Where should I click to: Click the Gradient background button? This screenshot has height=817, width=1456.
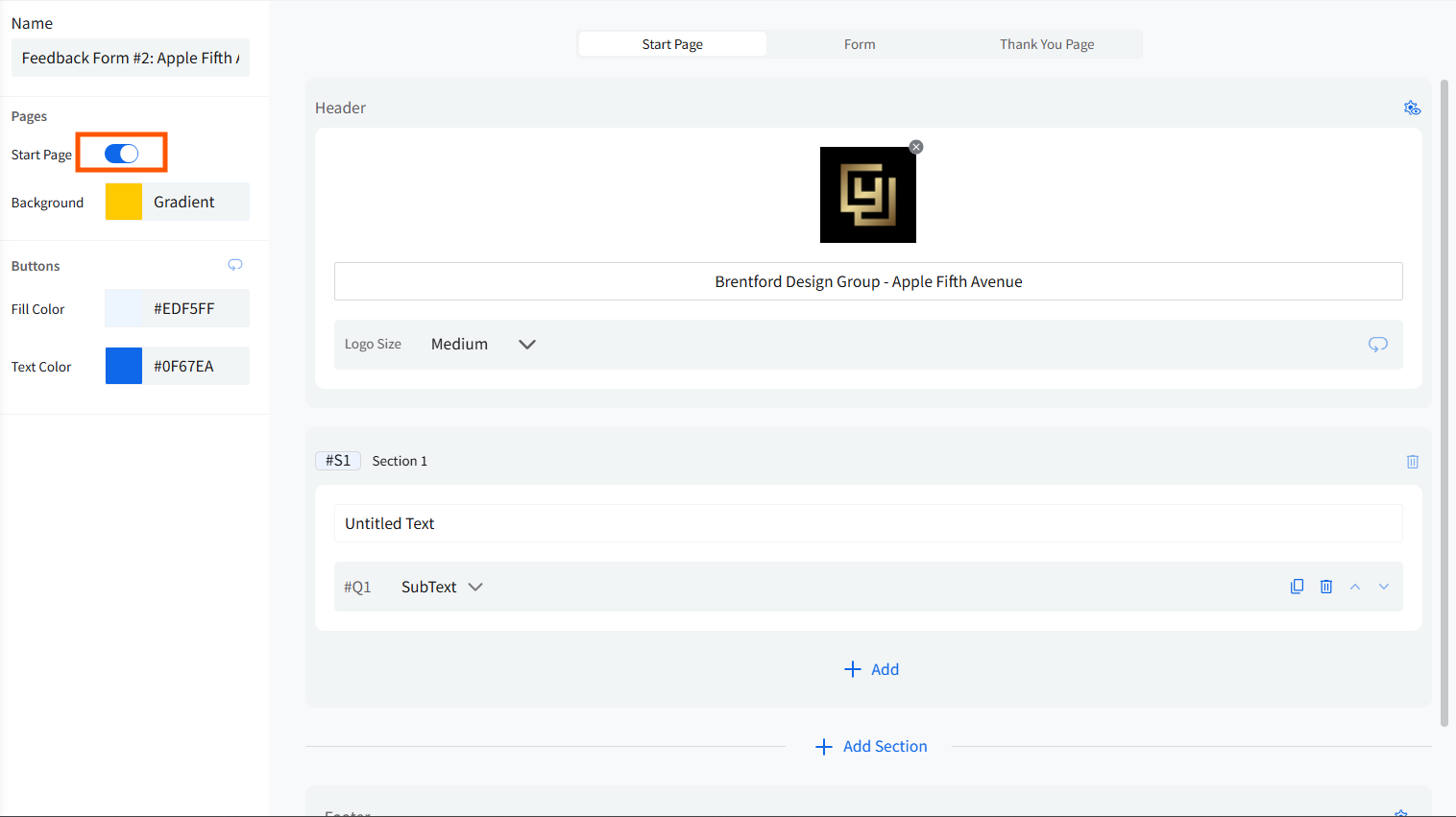point(196,202)
